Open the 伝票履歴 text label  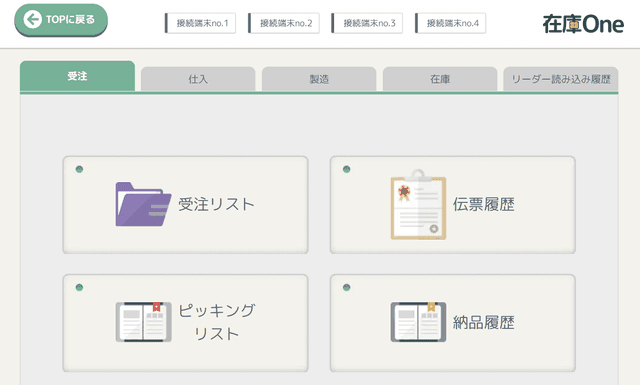coord(483,204)
